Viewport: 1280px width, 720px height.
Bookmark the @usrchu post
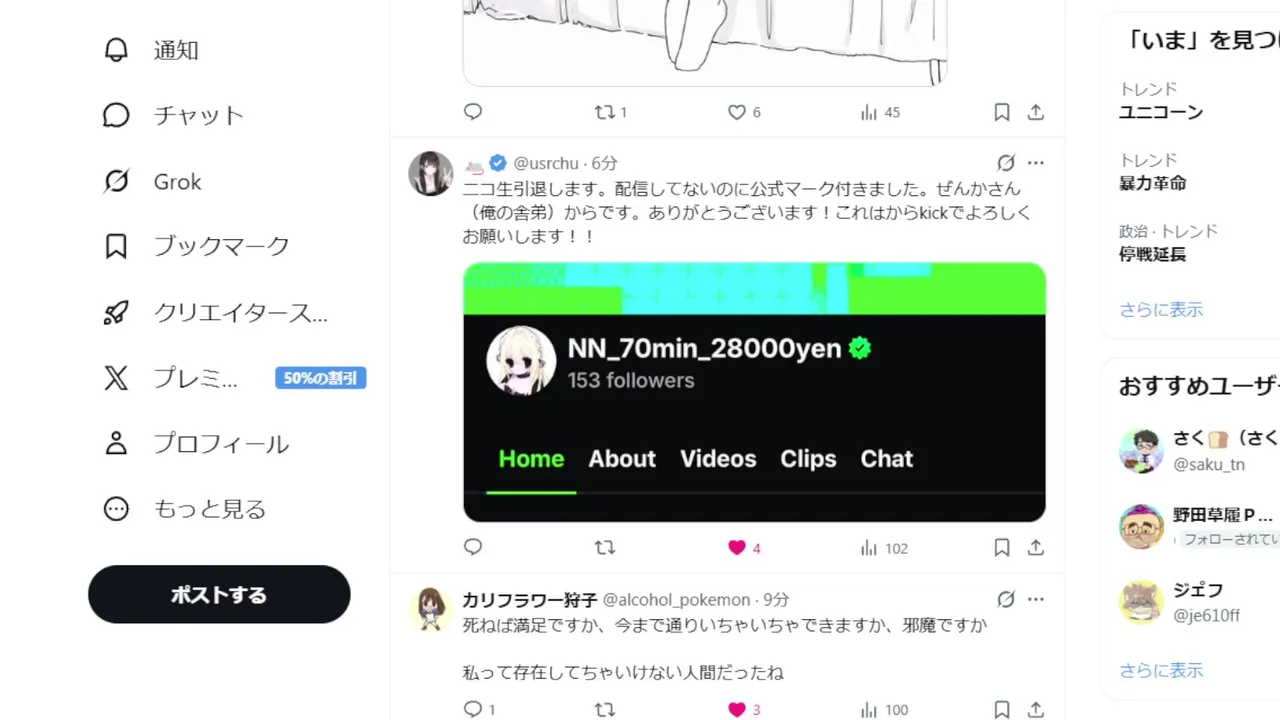pos(1002,548)
